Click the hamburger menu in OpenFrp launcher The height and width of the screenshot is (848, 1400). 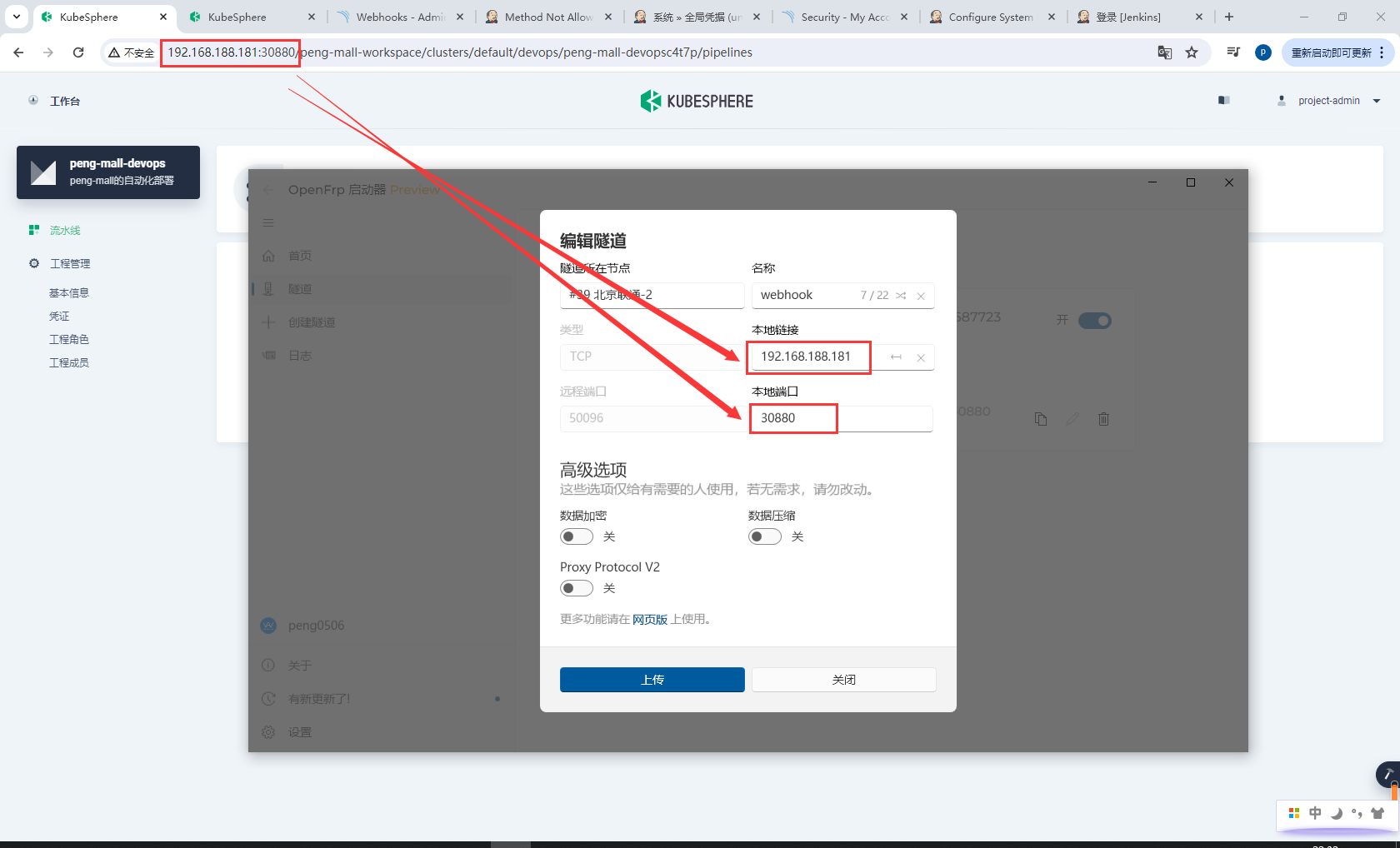tap(268, 222)
